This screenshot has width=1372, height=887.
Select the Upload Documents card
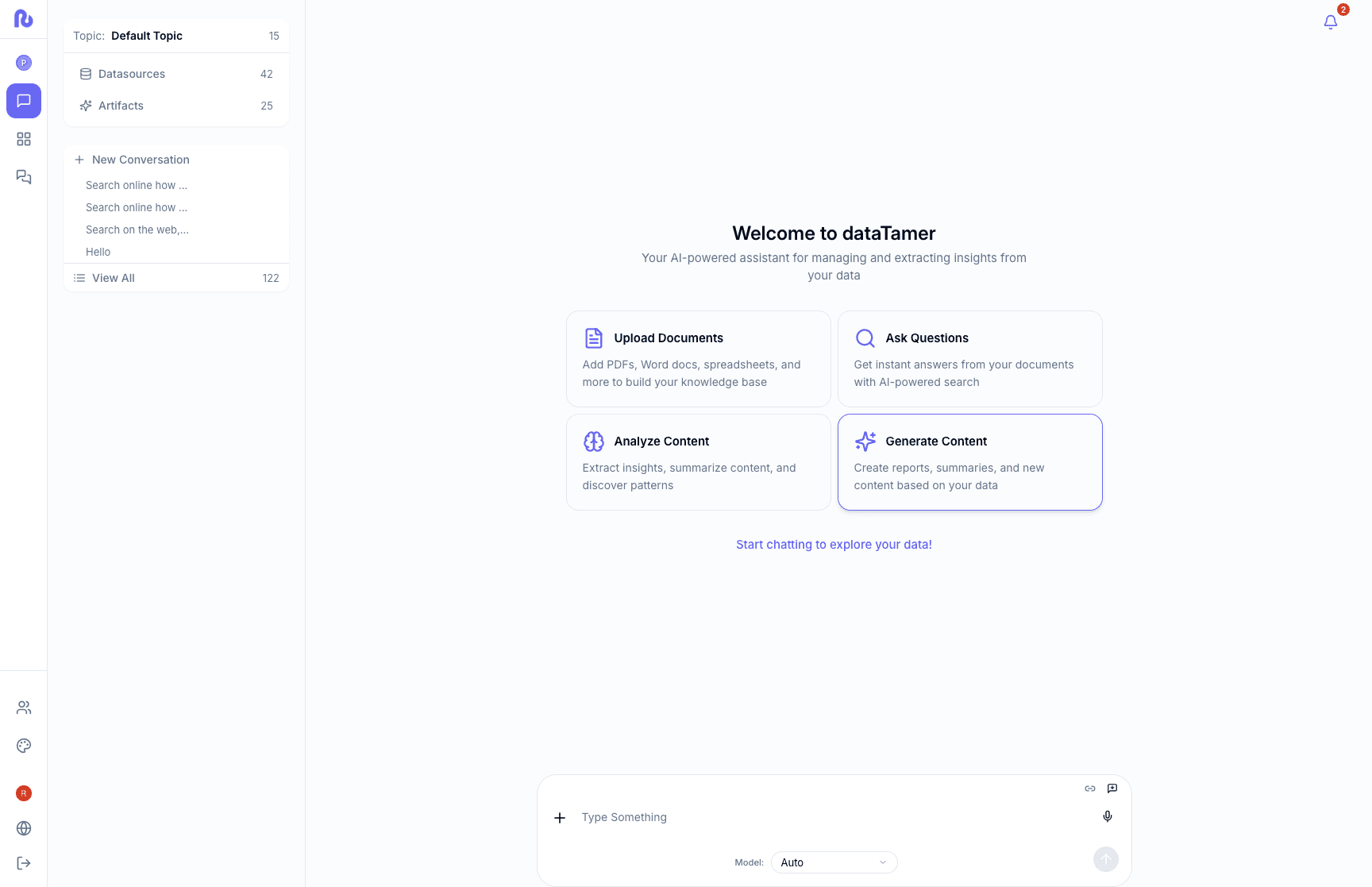(x=698, y=359)
